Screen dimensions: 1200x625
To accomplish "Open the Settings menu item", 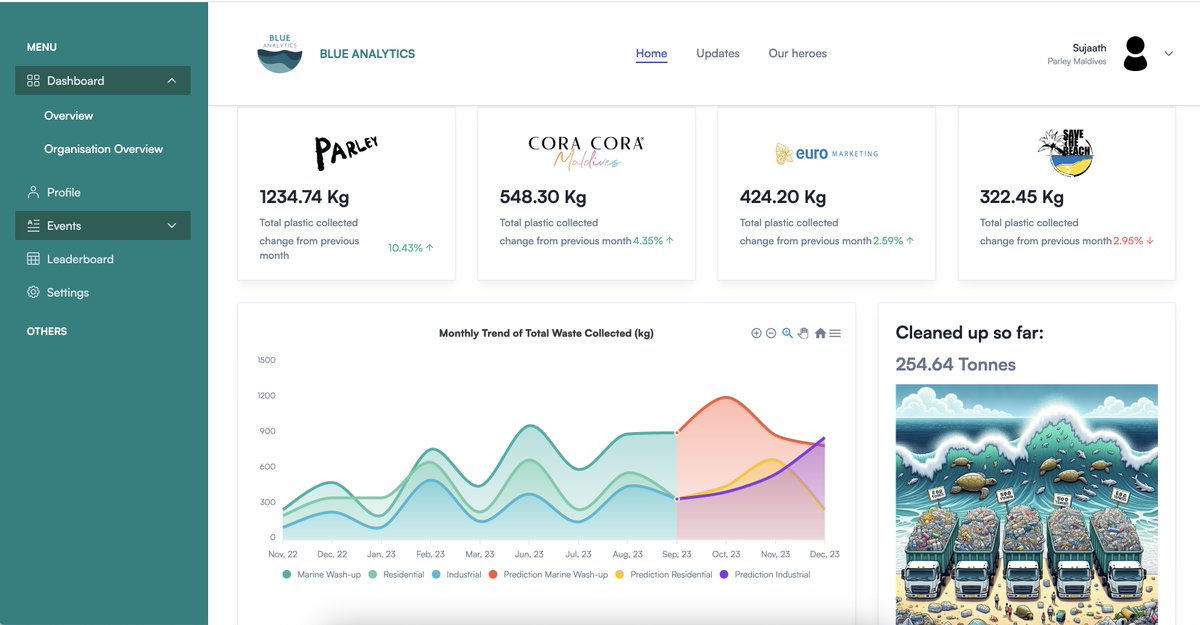I will pos(68,293).
